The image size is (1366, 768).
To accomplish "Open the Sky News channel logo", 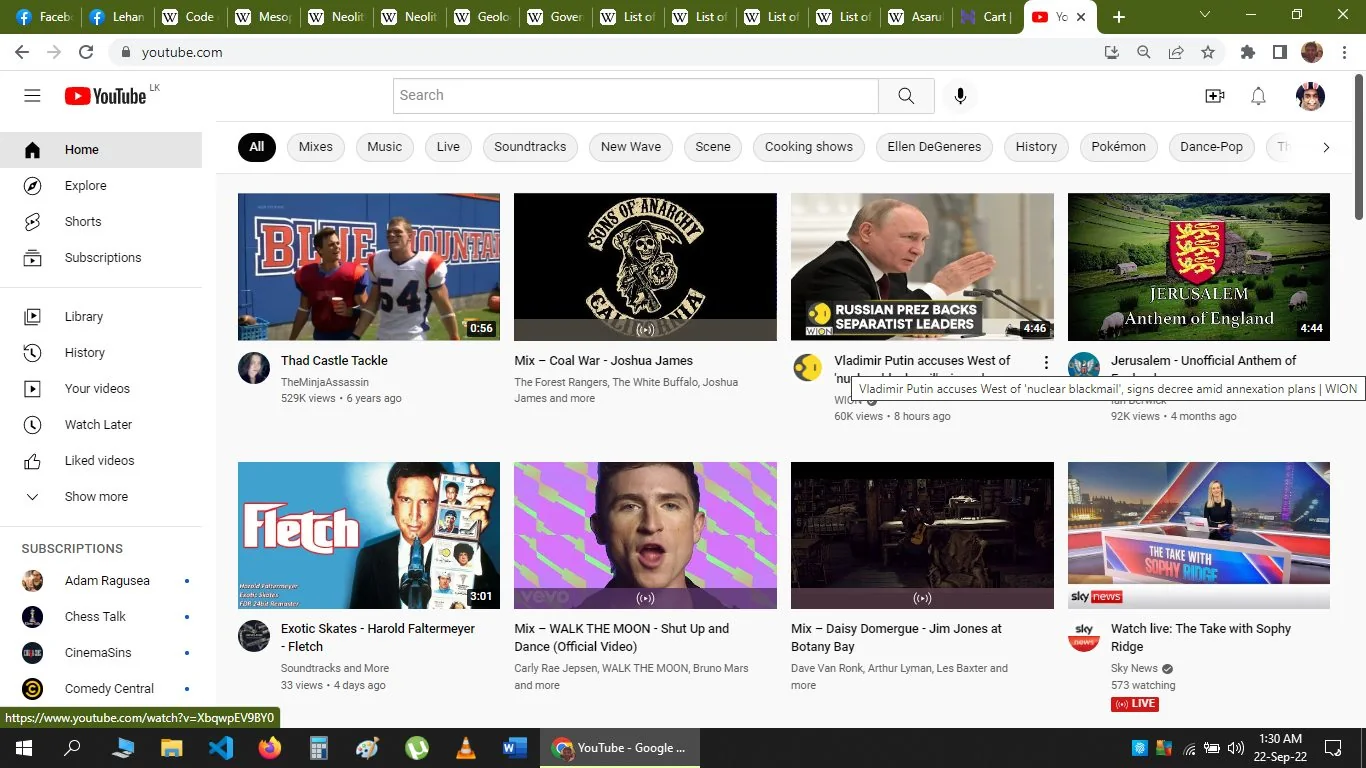I will 1084,636.
